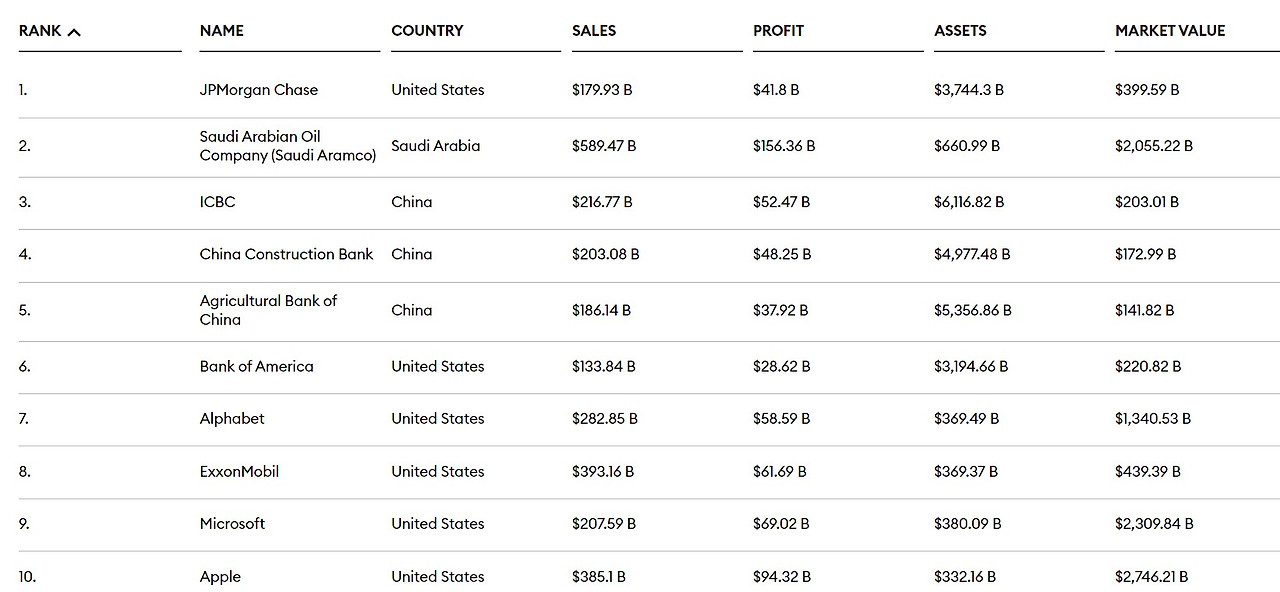The height and width of the screenshot is (592, 1280).
Task: Open the Alphabet company link
Action: [232, 419]
